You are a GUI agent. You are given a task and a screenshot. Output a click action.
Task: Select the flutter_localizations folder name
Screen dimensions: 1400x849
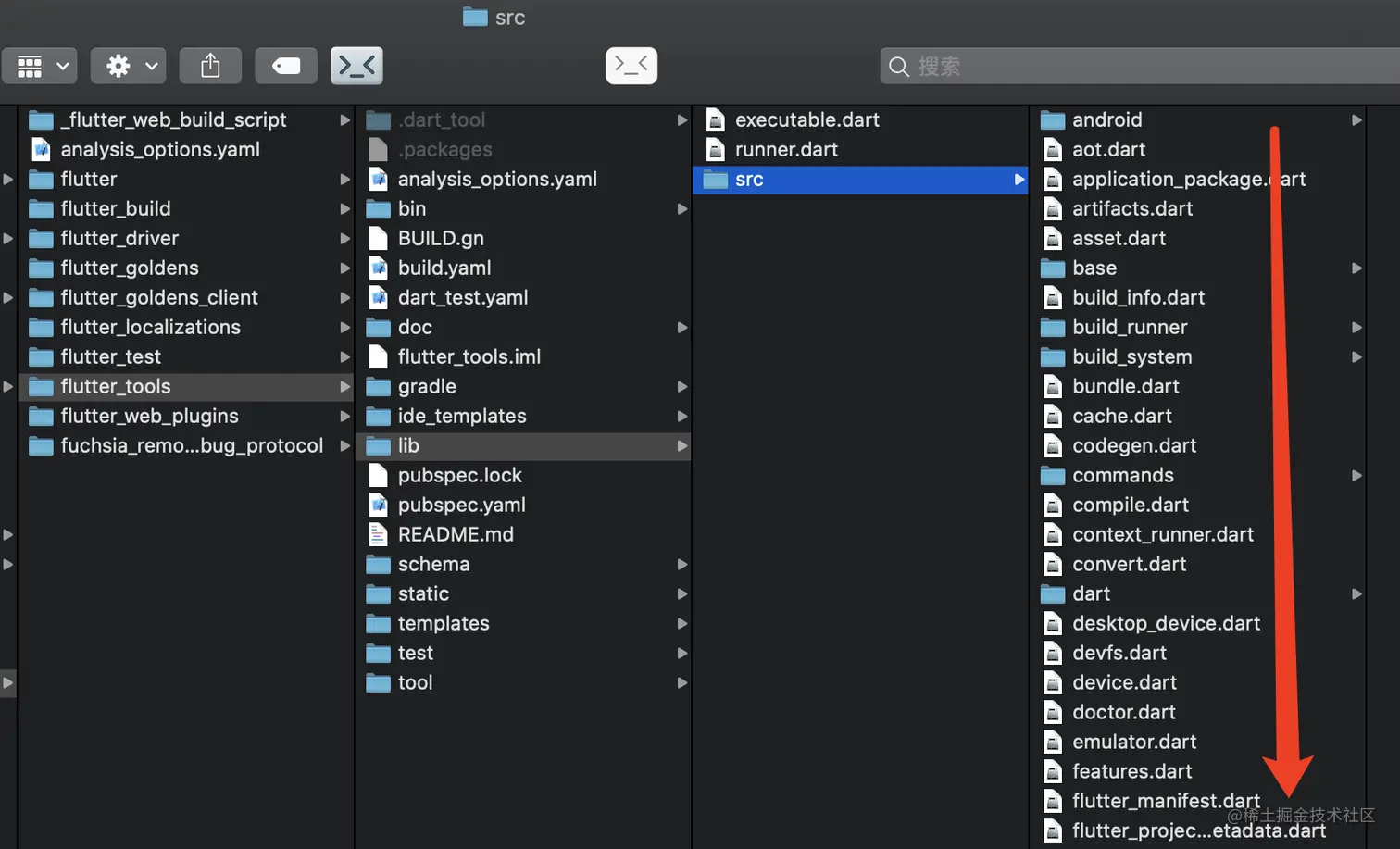coord(151,328)
